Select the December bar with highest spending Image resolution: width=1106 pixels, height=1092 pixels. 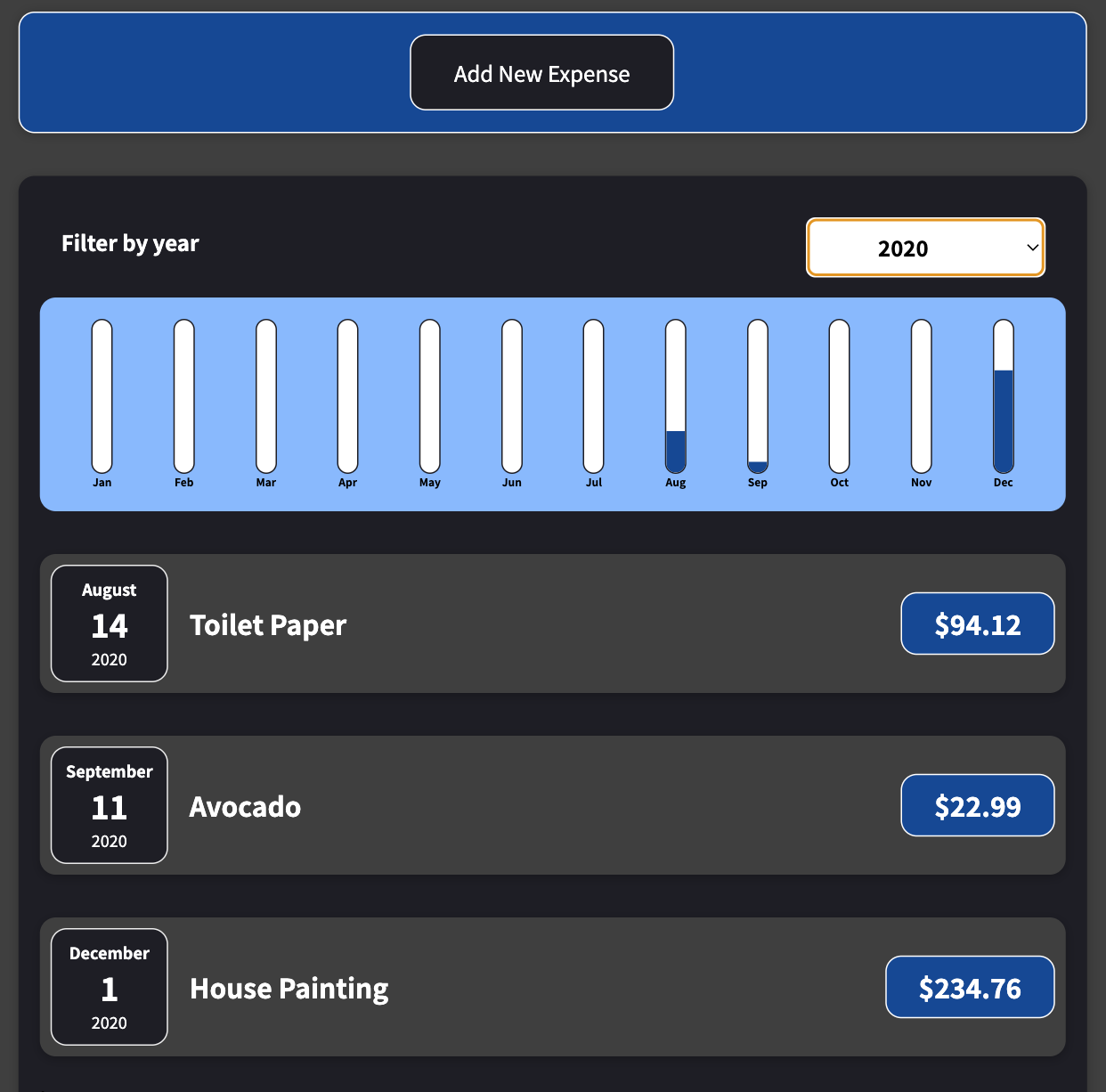tap(1003, 396)
